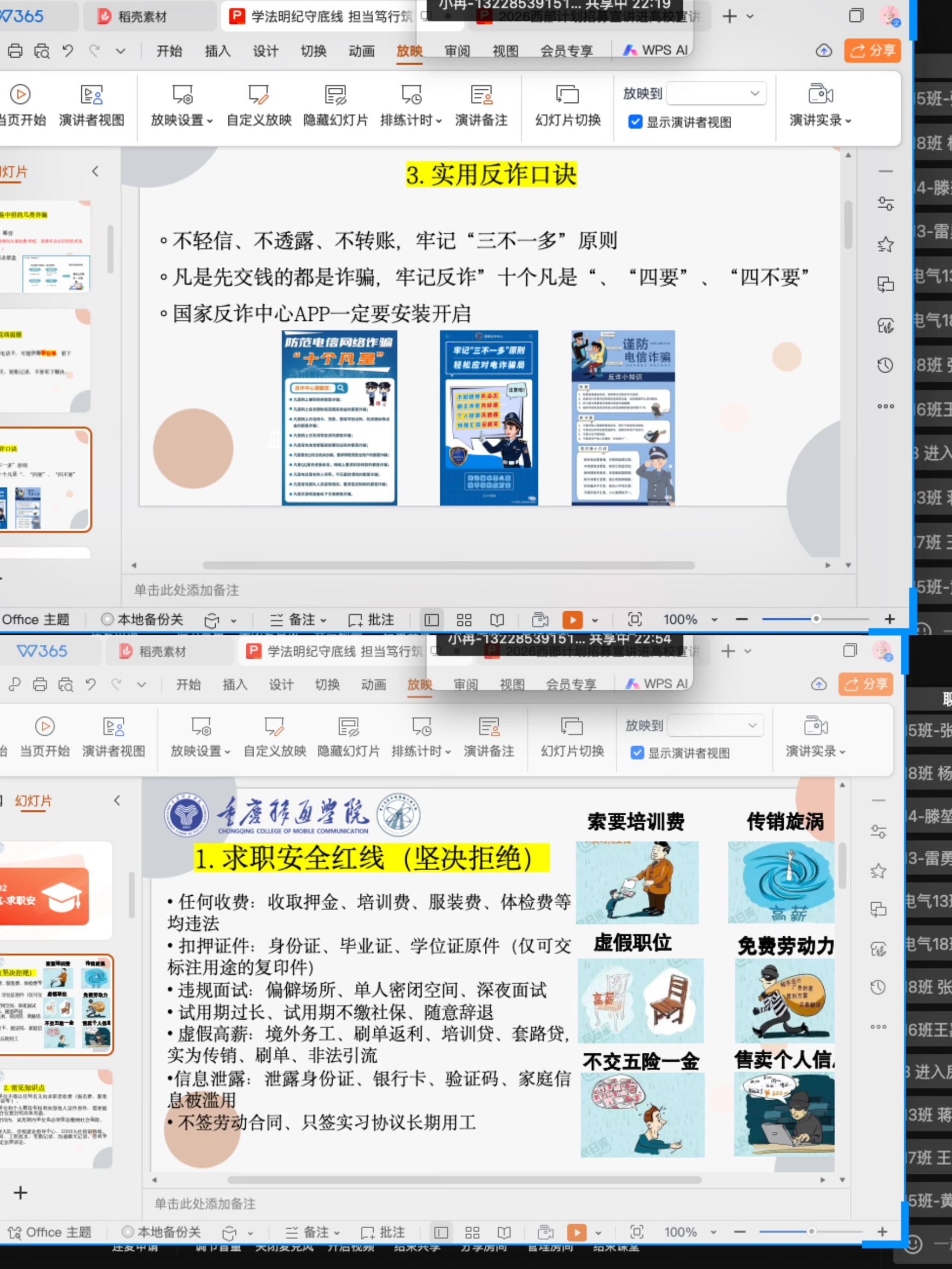The width and height of the screenshot is (952, 1269).
Task: Click 幻灯片切换 in lower window ribbon
Action: pyautogui.click(x=572, y=737)
